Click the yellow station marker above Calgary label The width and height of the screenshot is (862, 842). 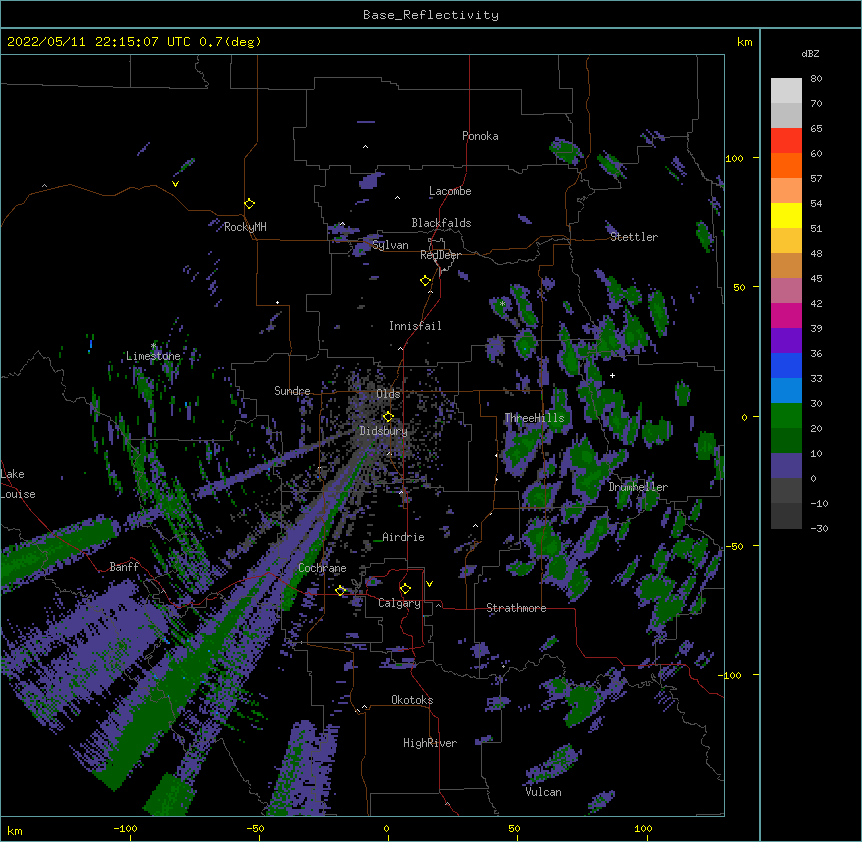[405, 589]
